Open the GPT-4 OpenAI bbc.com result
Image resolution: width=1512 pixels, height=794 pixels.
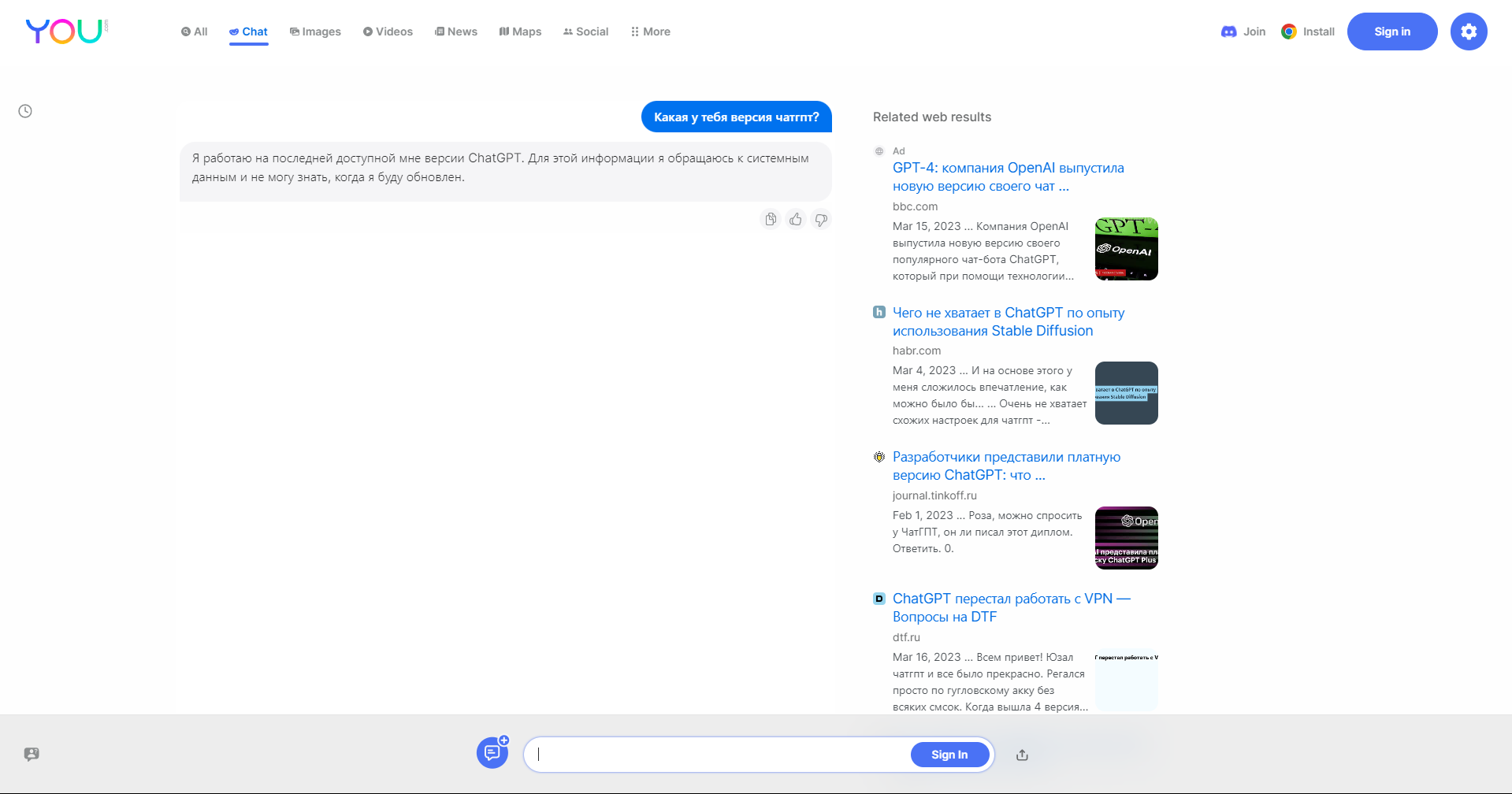tap(1009, 177)
